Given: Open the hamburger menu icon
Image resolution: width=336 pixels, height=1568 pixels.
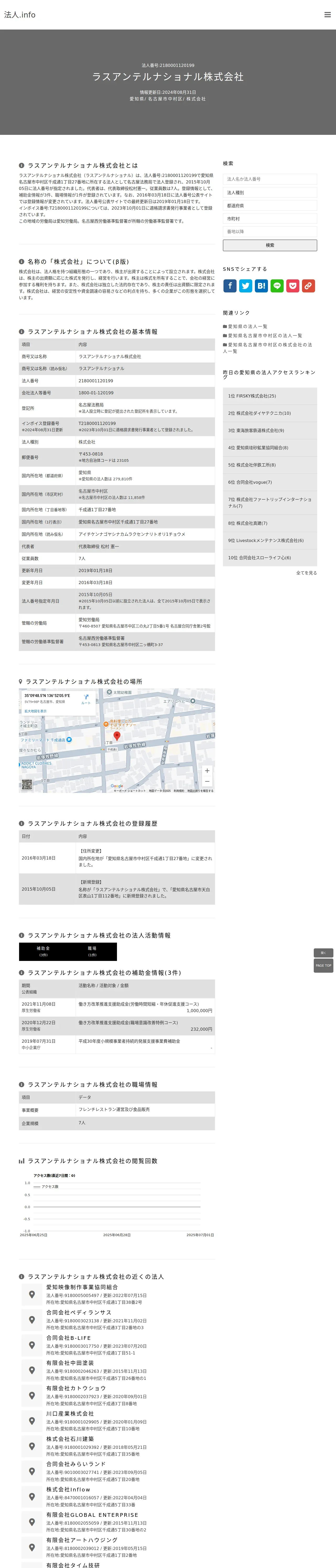Looking at the screenshot, I should (x=327, y=15).
